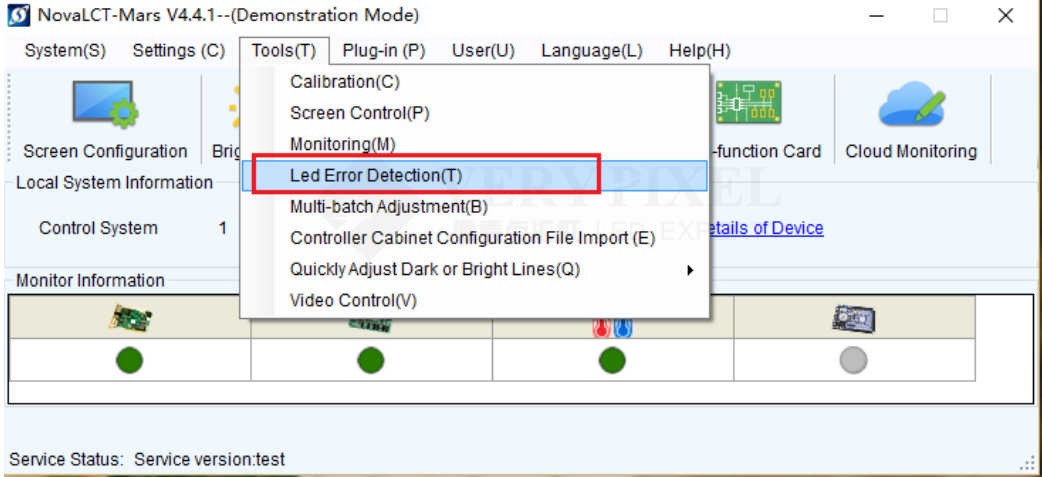Screen dimensions: 1042x477
Task: Open Cloud Monitoring
Action: [x=911, y=120]
